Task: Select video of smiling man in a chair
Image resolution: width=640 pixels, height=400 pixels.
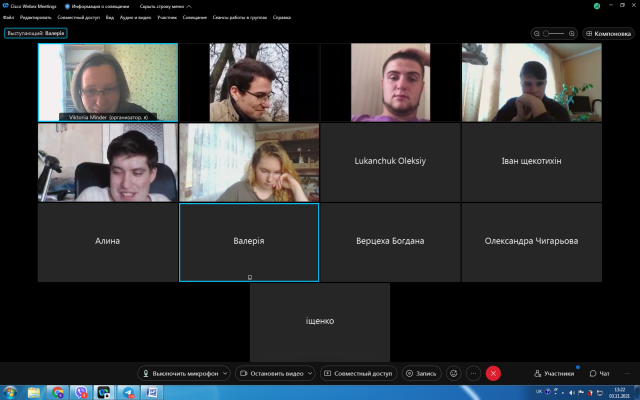Action: click(108, 162)
